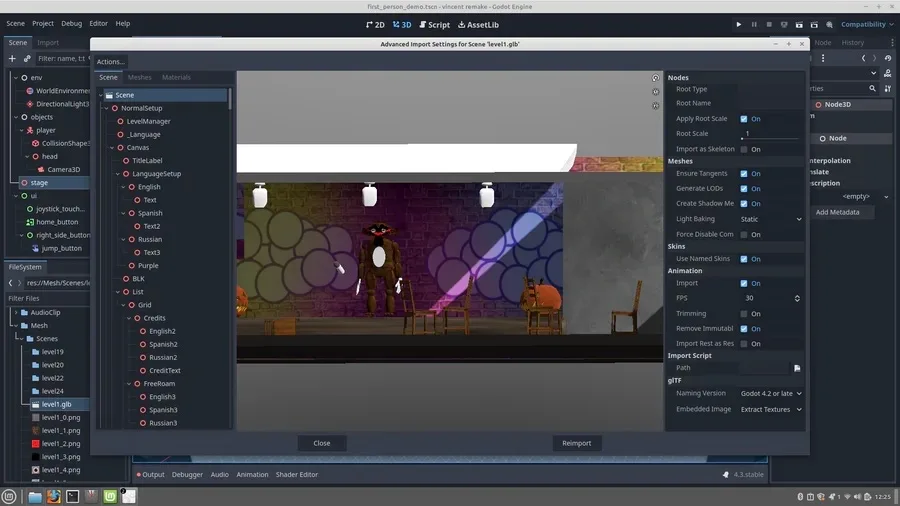The image size is (900, 506).
Task: Select the WorldEnvironment node
Action: 62,91
